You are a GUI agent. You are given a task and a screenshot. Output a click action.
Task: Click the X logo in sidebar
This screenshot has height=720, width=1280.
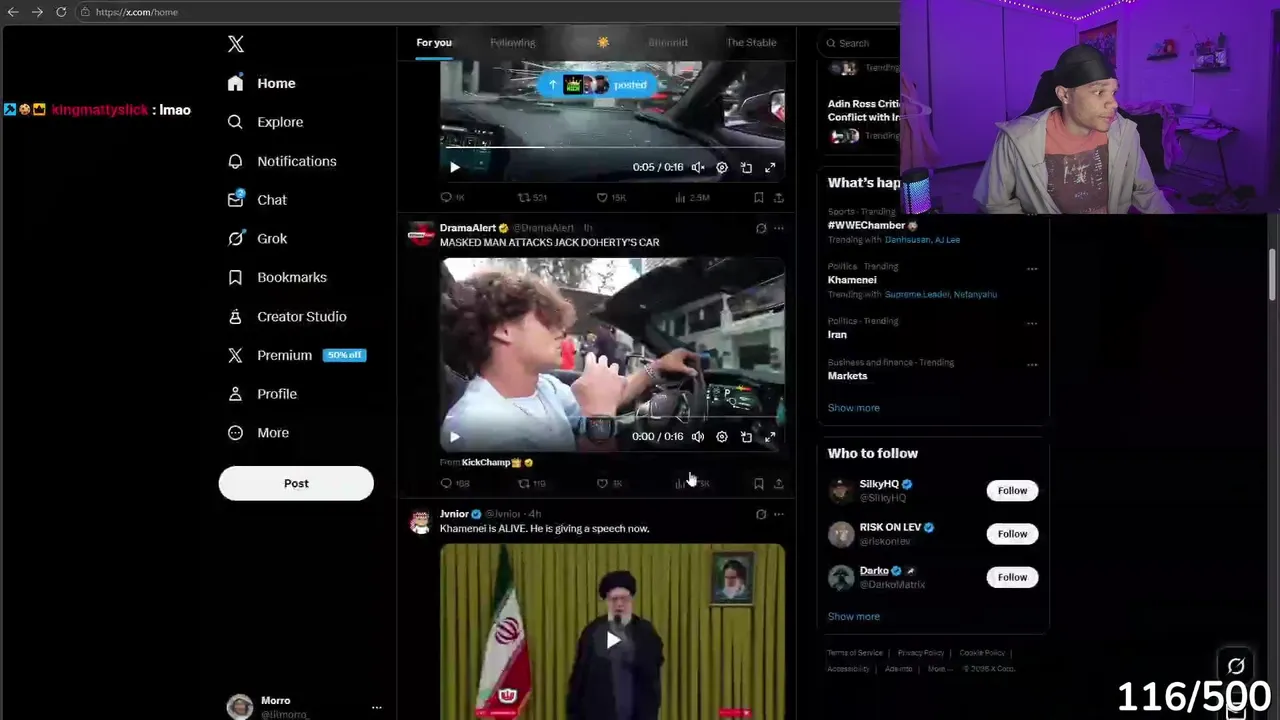click(235, 44)
